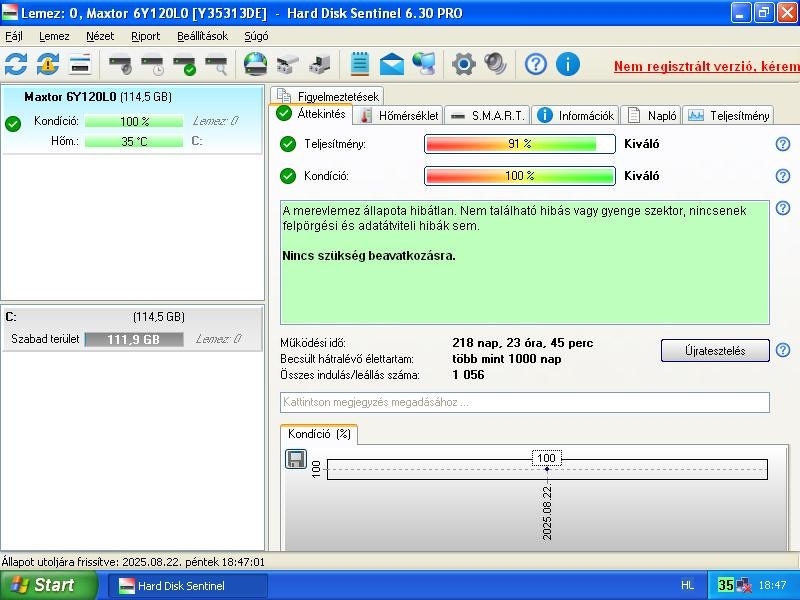
Task: Click the question mark help toolbar icon
Action: coord(536,64)
